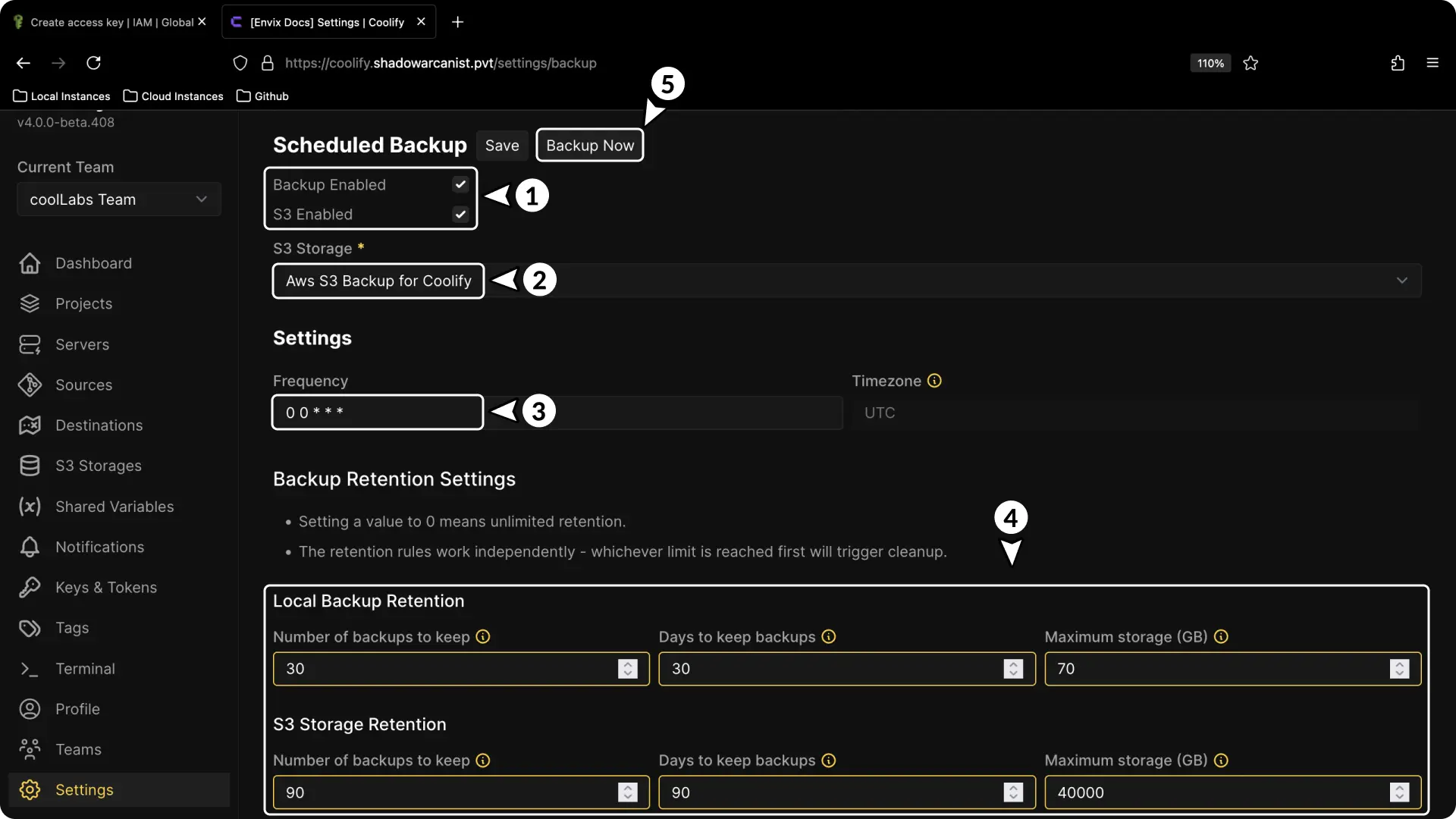Select the Sources icon
This screenshot has width=1456, height=819.
pyautogui.click(x=29, y=384)
